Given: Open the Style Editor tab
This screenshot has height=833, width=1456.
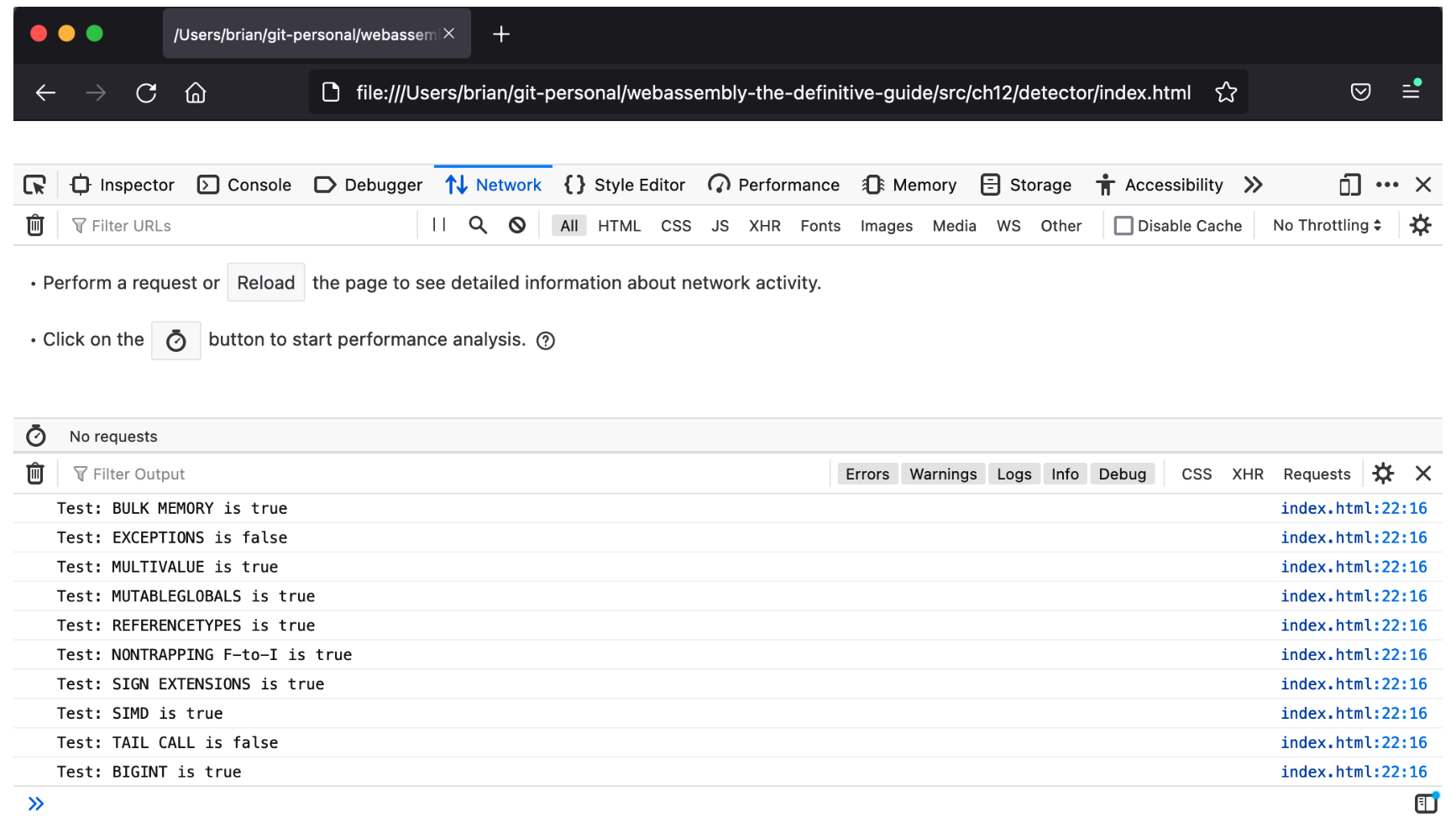Looking at the screenshot, I should tap(625, 185).
